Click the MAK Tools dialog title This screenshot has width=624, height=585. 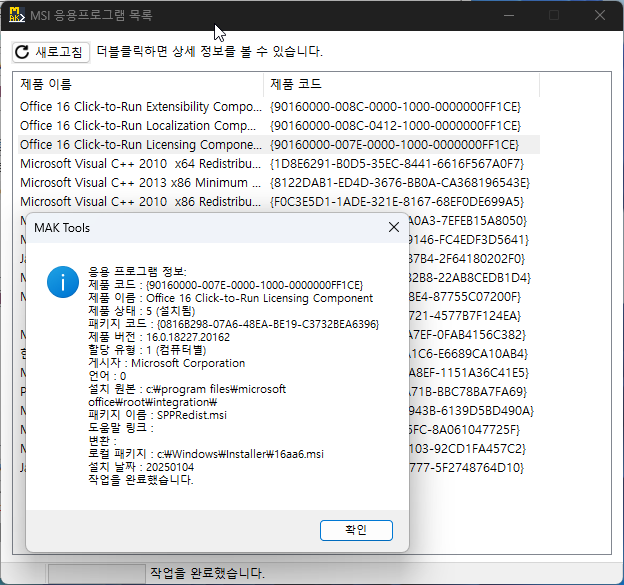coord(62,228)
